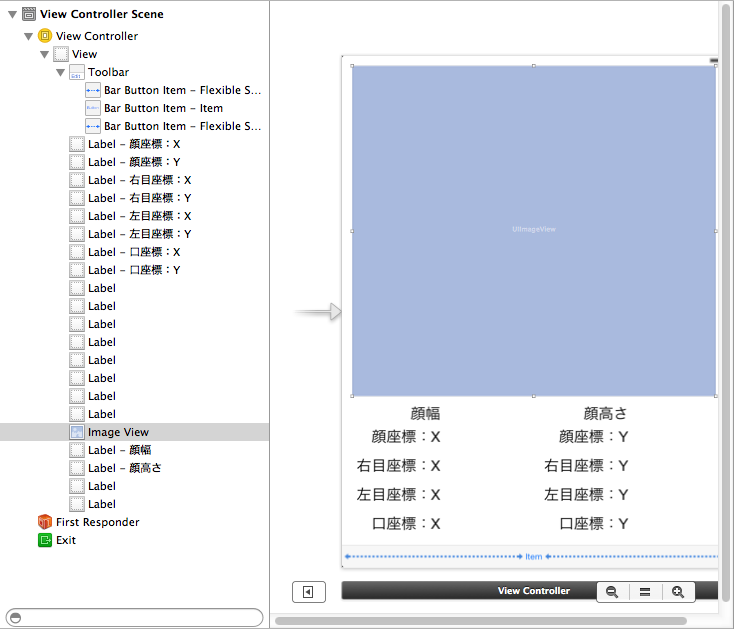Click the Item bar button on canvas
The image size is (734, 629).
pos(534,556)
